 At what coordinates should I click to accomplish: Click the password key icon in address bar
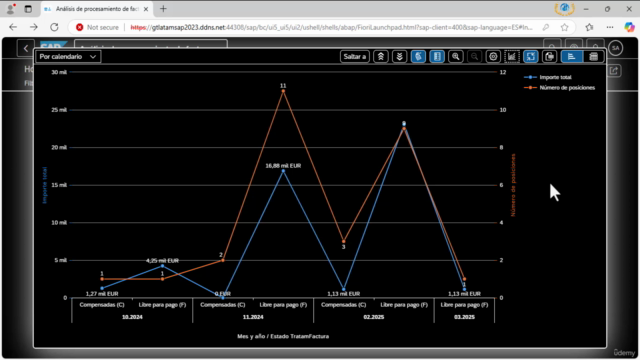546,27
